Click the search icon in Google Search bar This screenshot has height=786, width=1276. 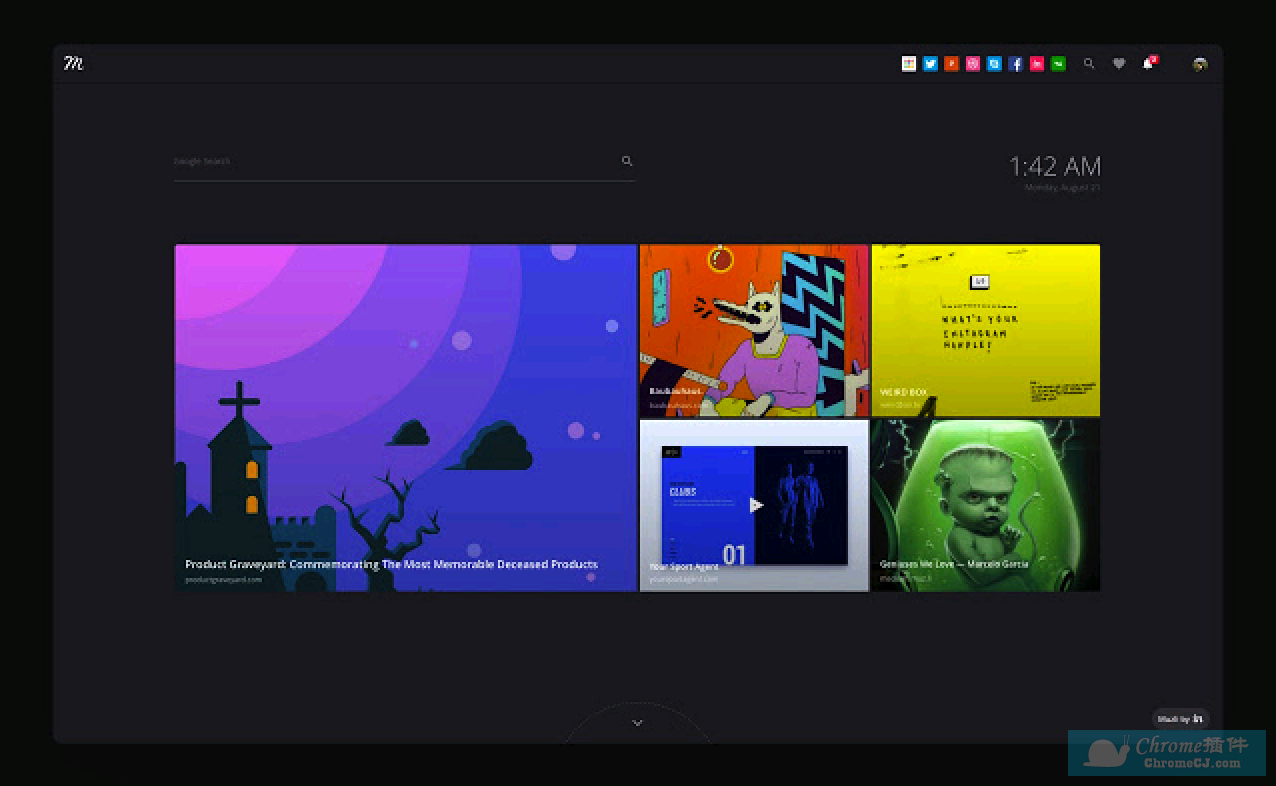[627, 161]
